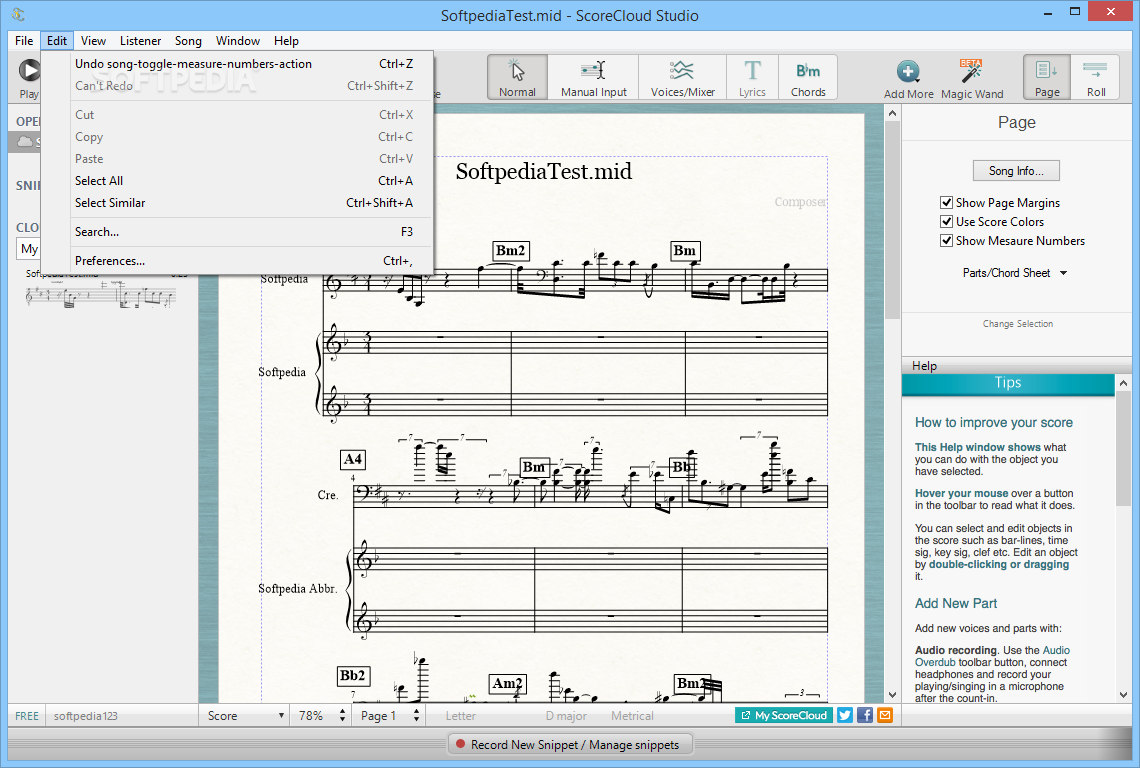Select the Chords tool
Viewport: 1140px width, 768px height.
pos(808,77)
